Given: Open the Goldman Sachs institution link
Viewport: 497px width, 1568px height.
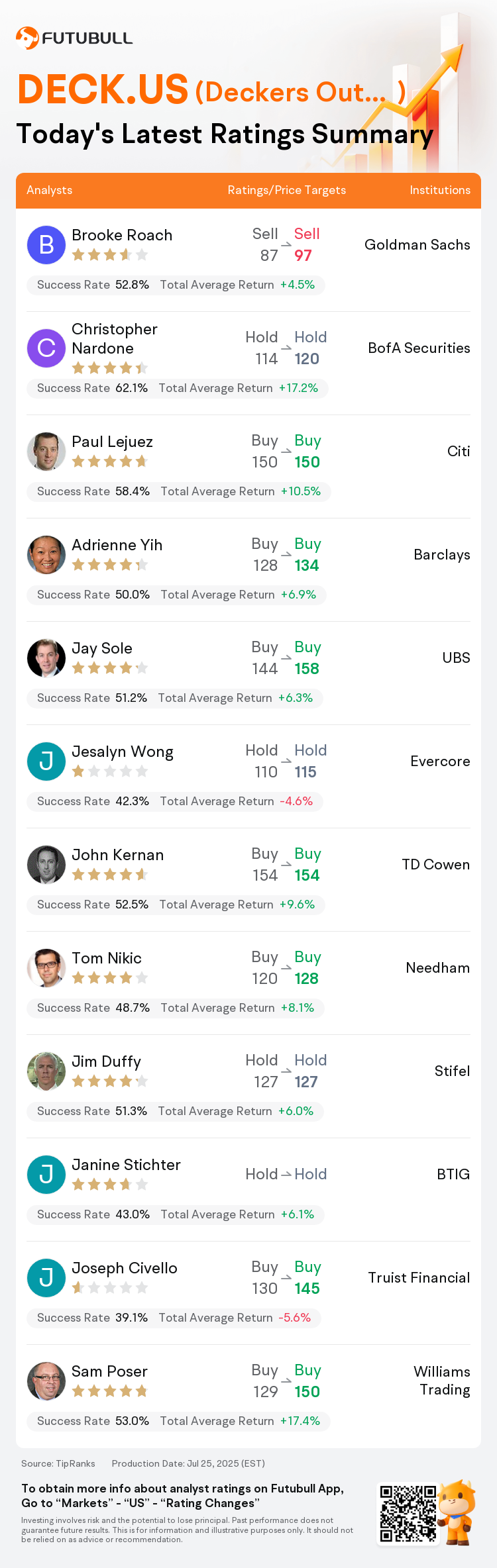Looking at the screenshot, I should (x=417, y=245).
